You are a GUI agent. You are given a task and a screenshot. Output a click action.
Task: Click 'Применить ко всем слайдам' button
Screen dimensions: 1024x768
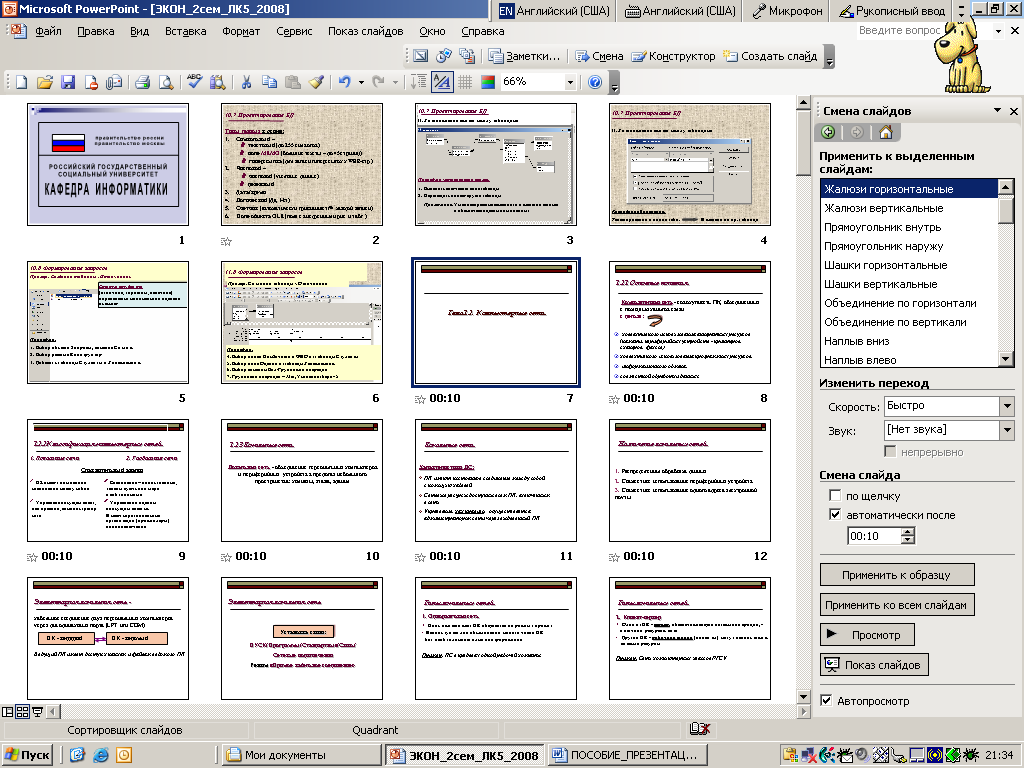click(x=896, y=605)
